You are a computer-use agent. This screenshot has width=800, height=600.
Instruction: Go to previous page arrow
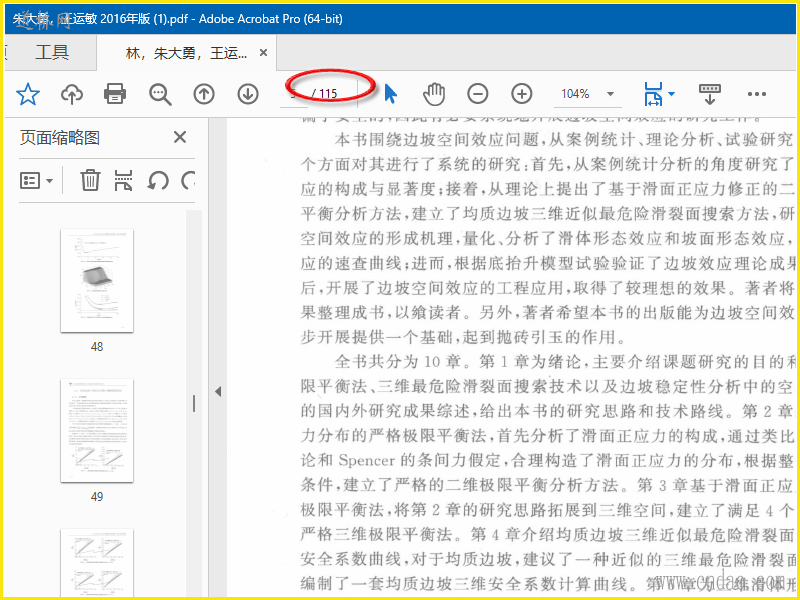point(204,94)
